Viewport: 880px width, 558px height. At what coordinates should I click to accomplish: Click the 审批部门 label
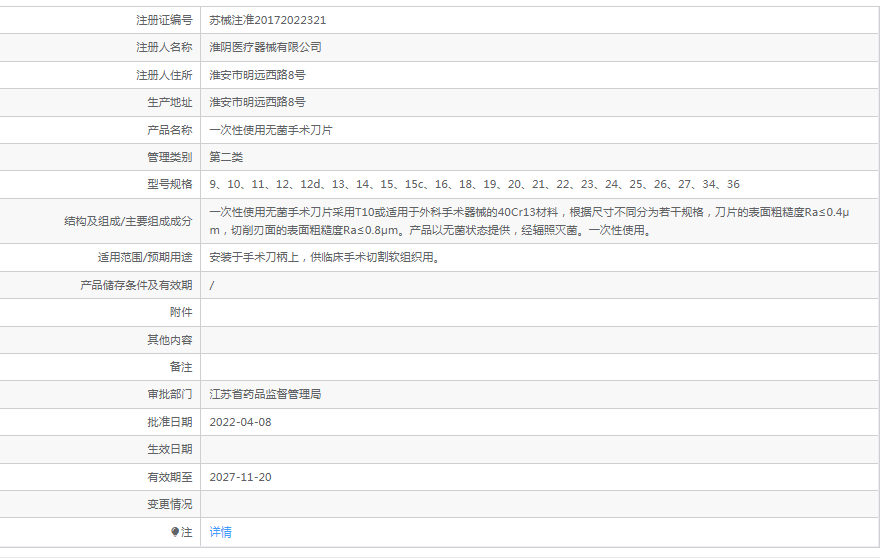click(x=169, y=394)
